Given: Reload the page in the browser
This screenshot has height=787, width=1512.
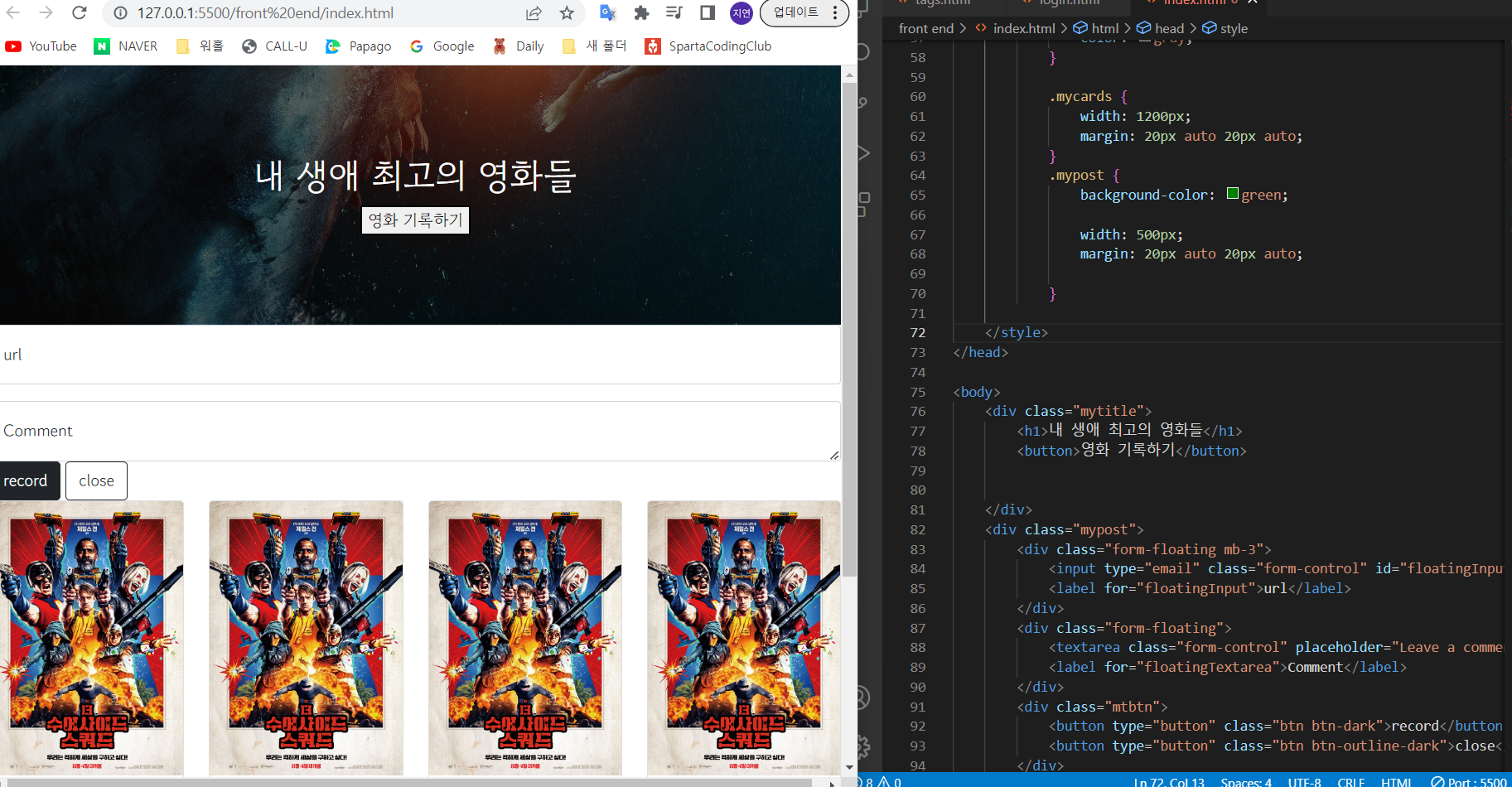Looking at the screenshot, I should [x=79, y=12].
